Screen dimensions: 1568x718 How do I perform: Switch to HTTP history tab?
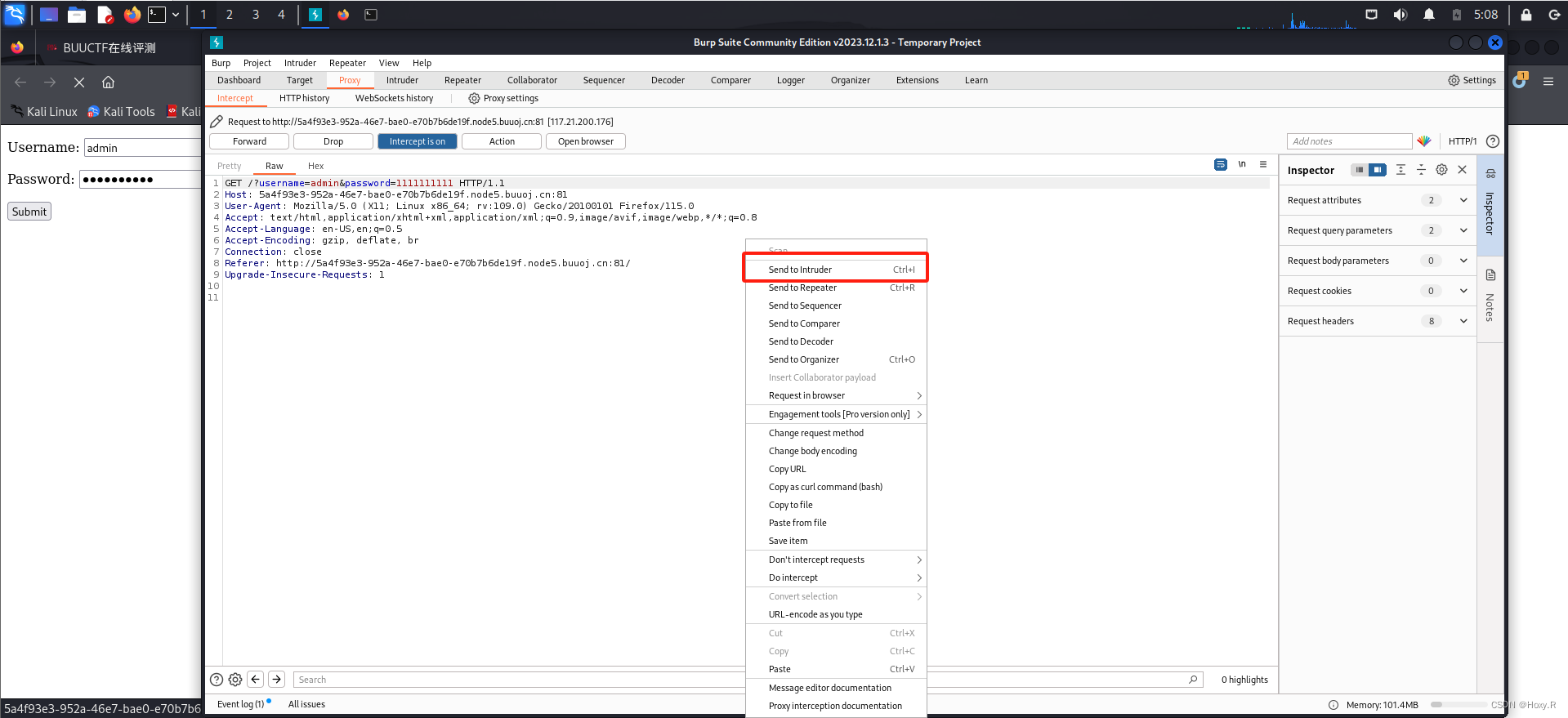click(x=305, y=98)
